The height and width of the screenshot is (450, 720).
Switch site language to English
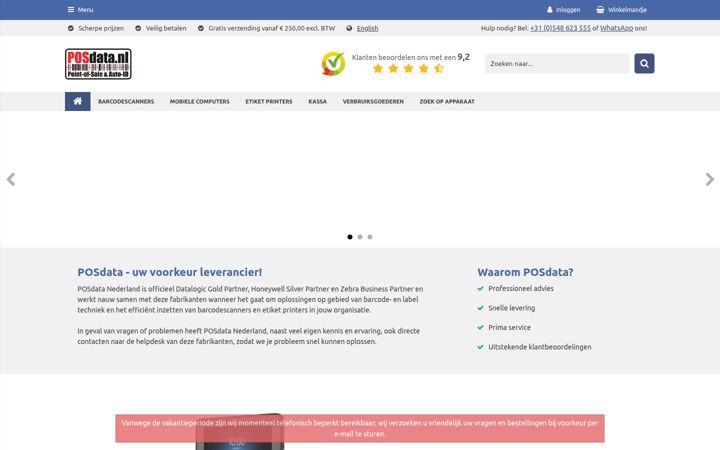pyautogui.click(x=367, y=28)
